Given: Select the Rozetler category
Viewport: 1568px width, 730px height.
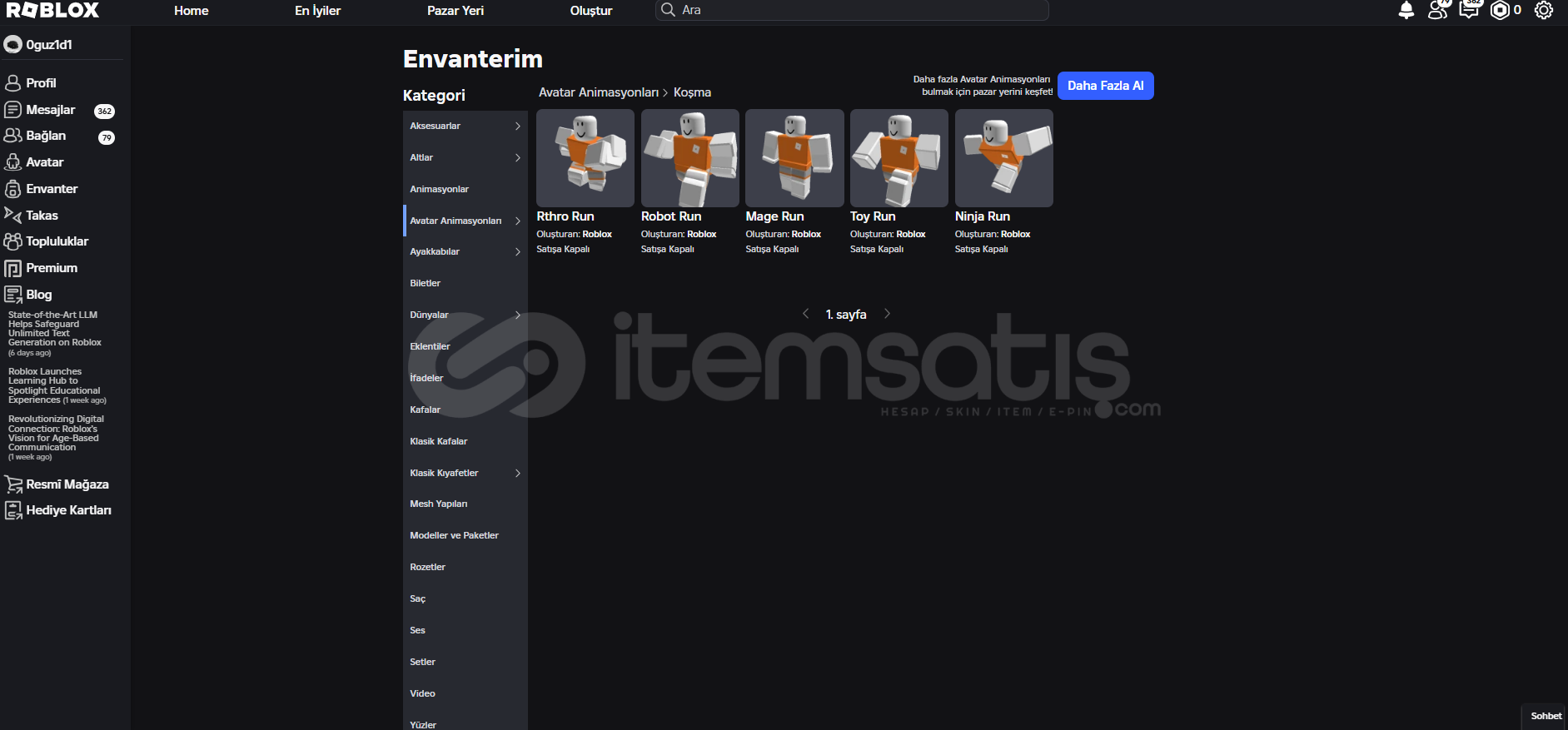Looking at the screenshot, I should [x=465, y=567].
